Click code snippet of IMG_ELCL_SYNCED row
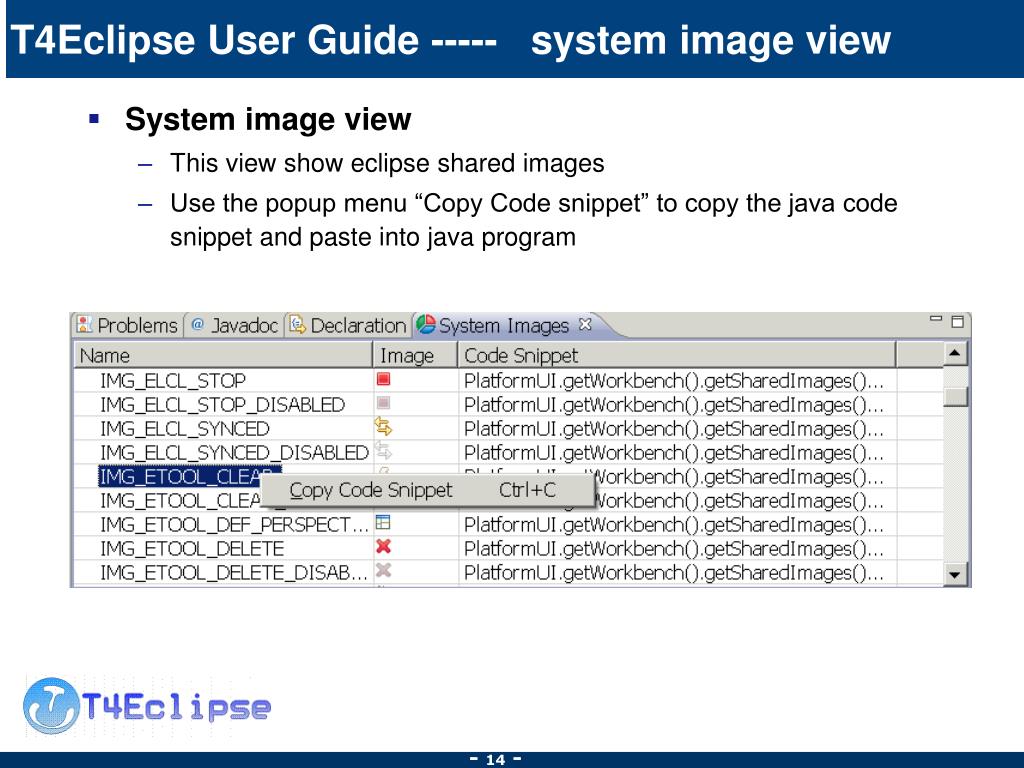This screenshot has height=768, width=1024. (x=673, y=429)
